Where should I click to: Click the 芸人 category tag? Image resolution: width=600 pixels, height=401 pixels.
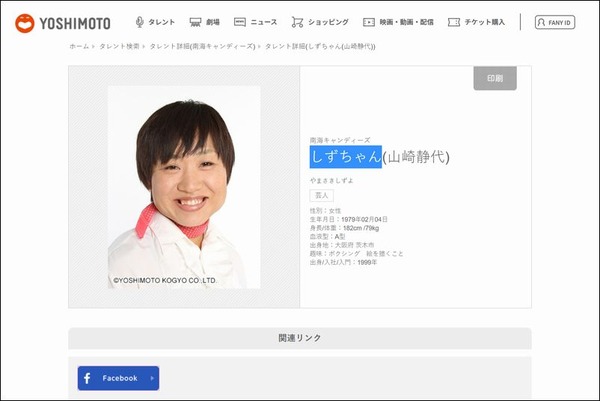tap(321, 195)
